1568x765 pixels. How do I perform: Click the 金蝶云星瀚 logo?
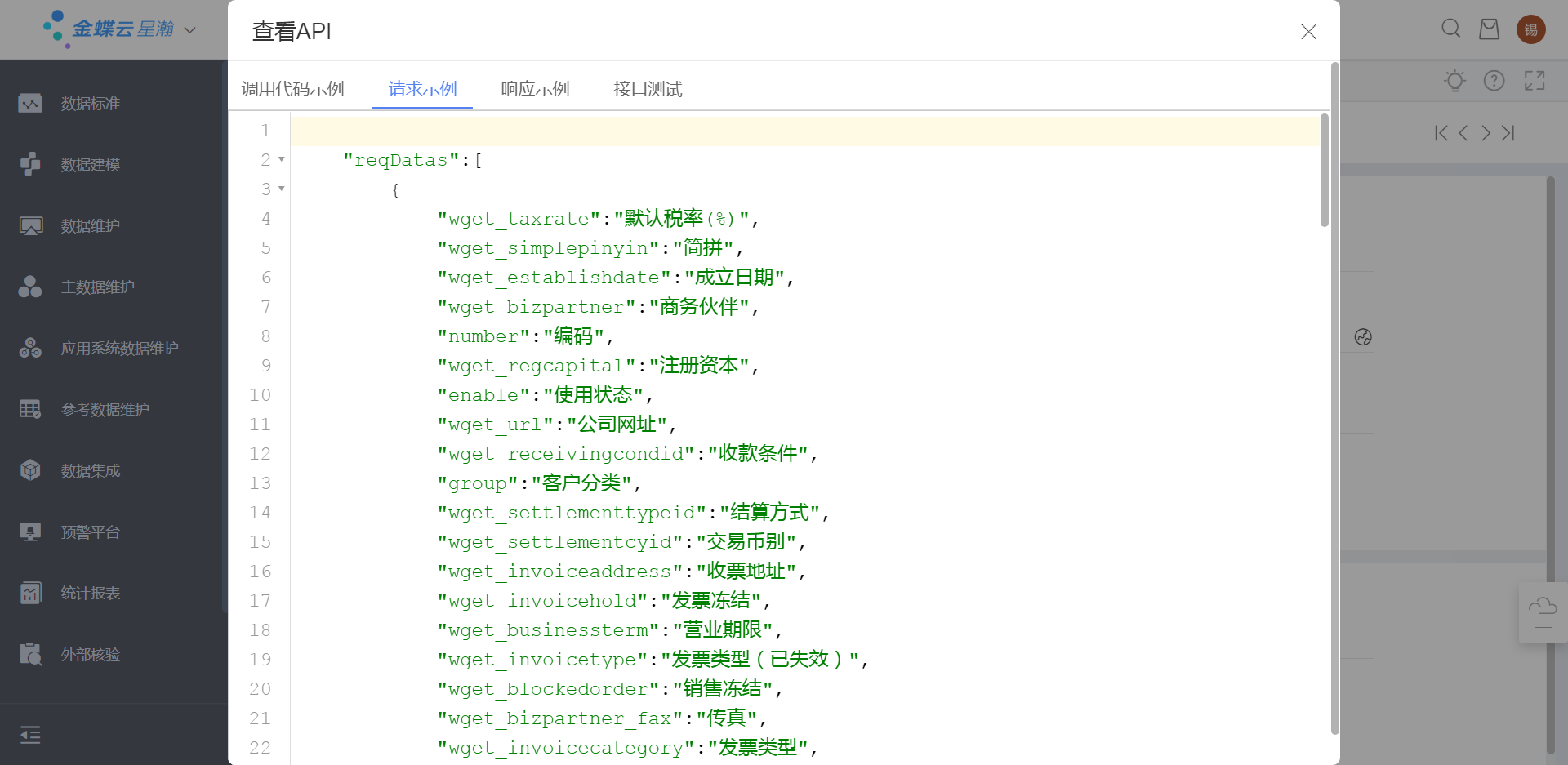click(109, 29)
